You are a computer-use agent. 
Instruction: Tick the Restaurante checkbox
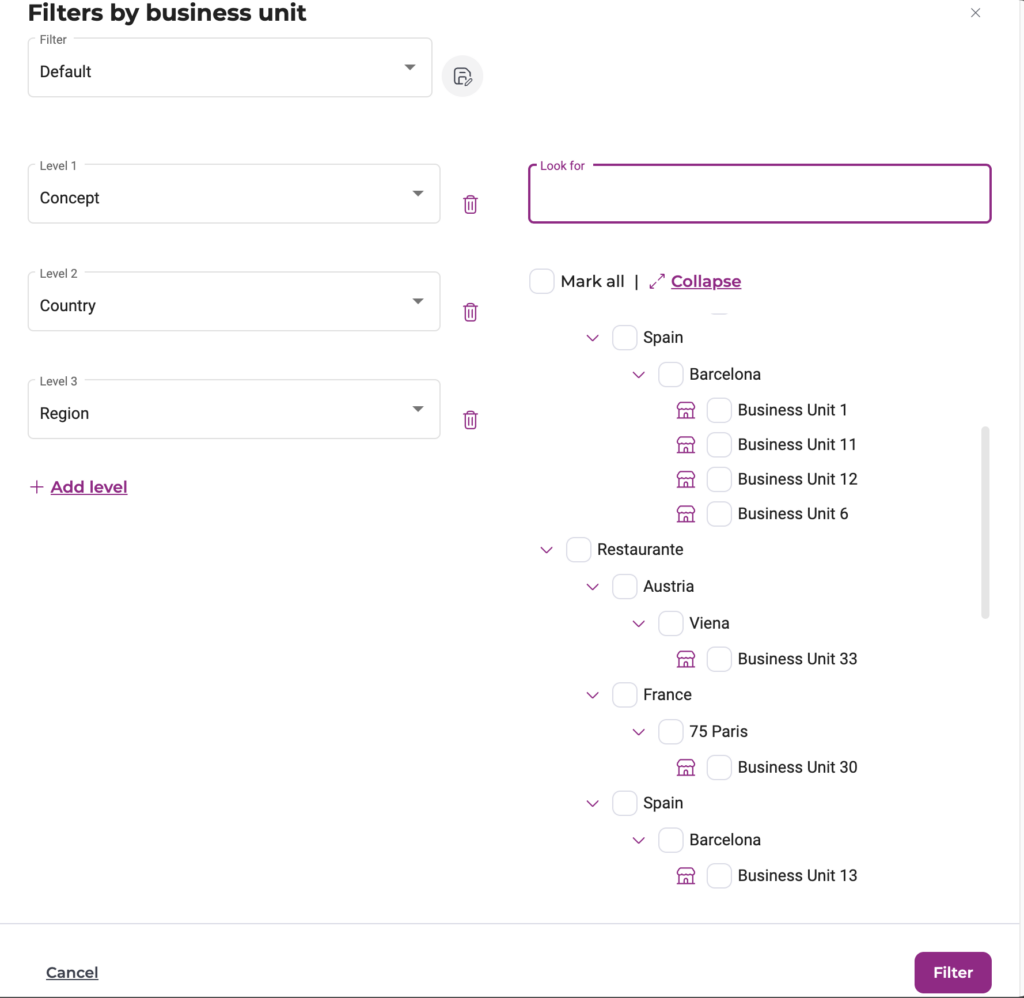coord(579,550)
